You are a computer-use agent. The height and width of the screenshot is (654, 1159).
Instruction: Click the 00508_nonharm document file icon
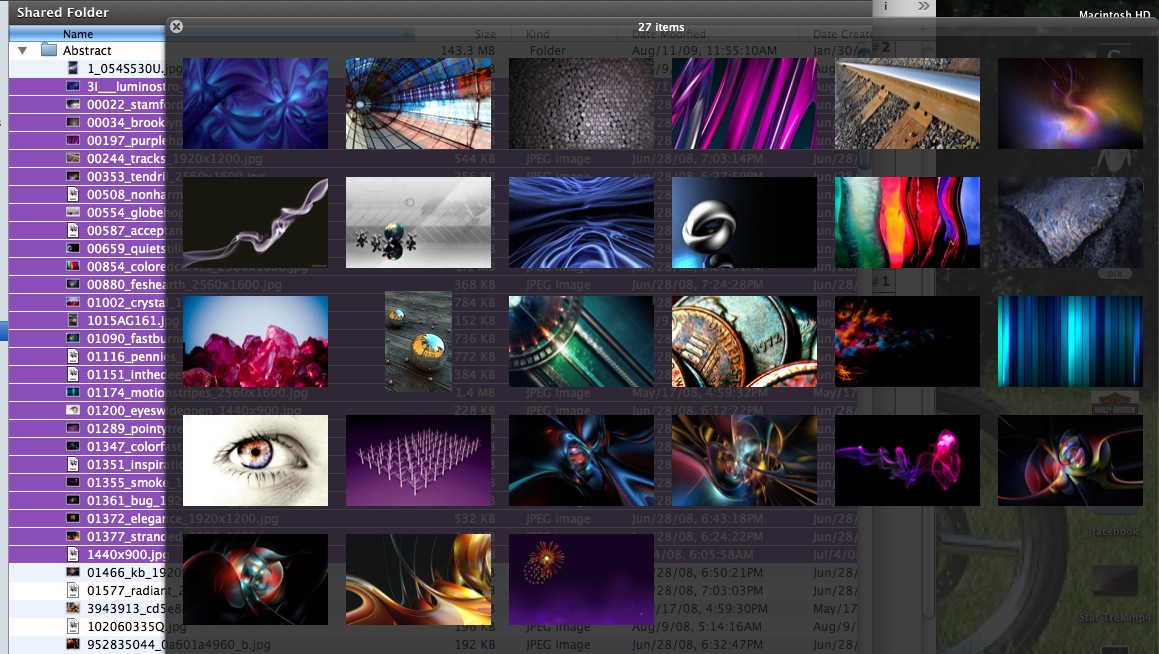[73, 194]
